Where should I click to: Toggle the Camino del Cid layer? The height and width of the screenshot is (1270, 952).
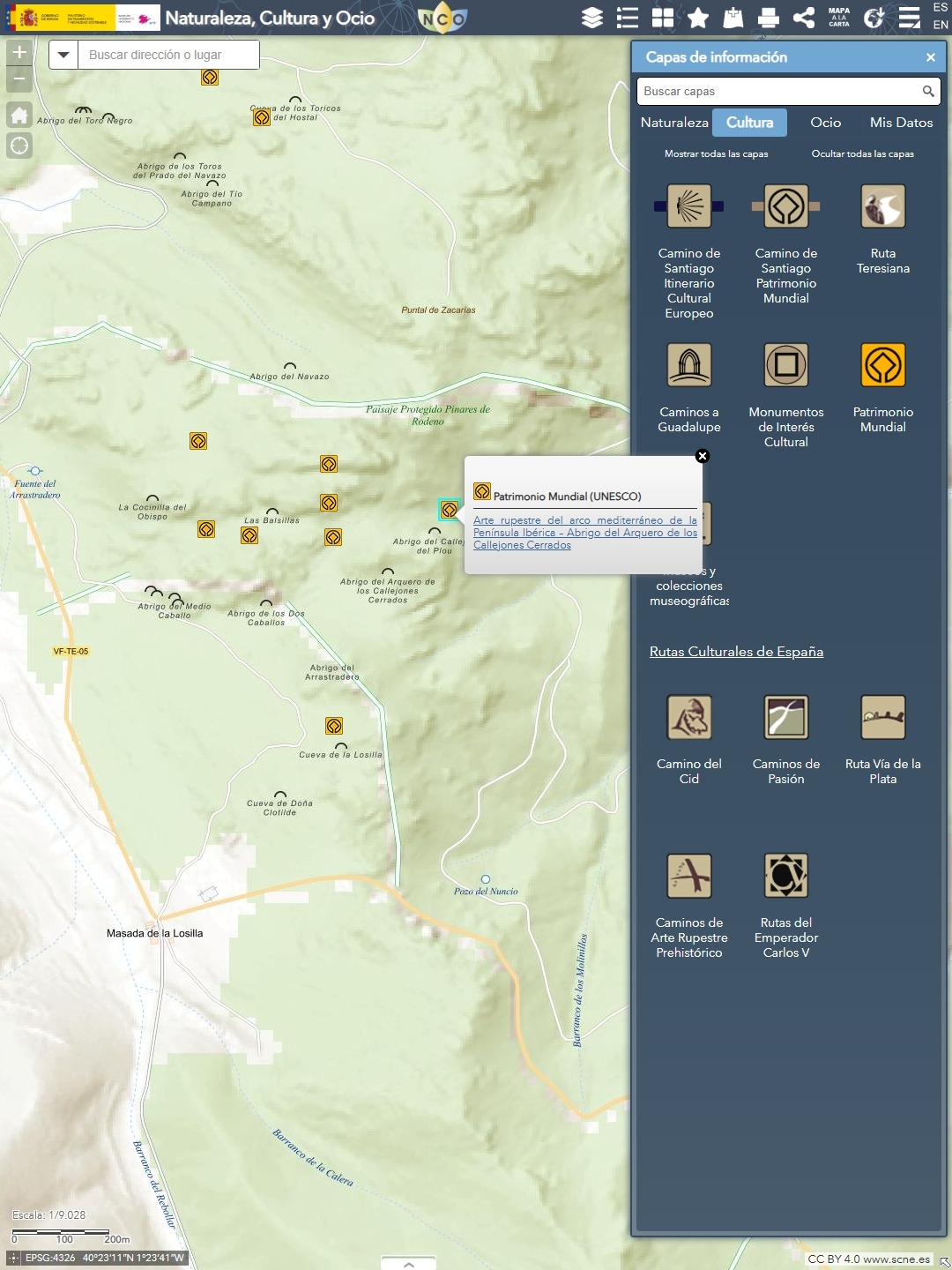tap(688, 717)
